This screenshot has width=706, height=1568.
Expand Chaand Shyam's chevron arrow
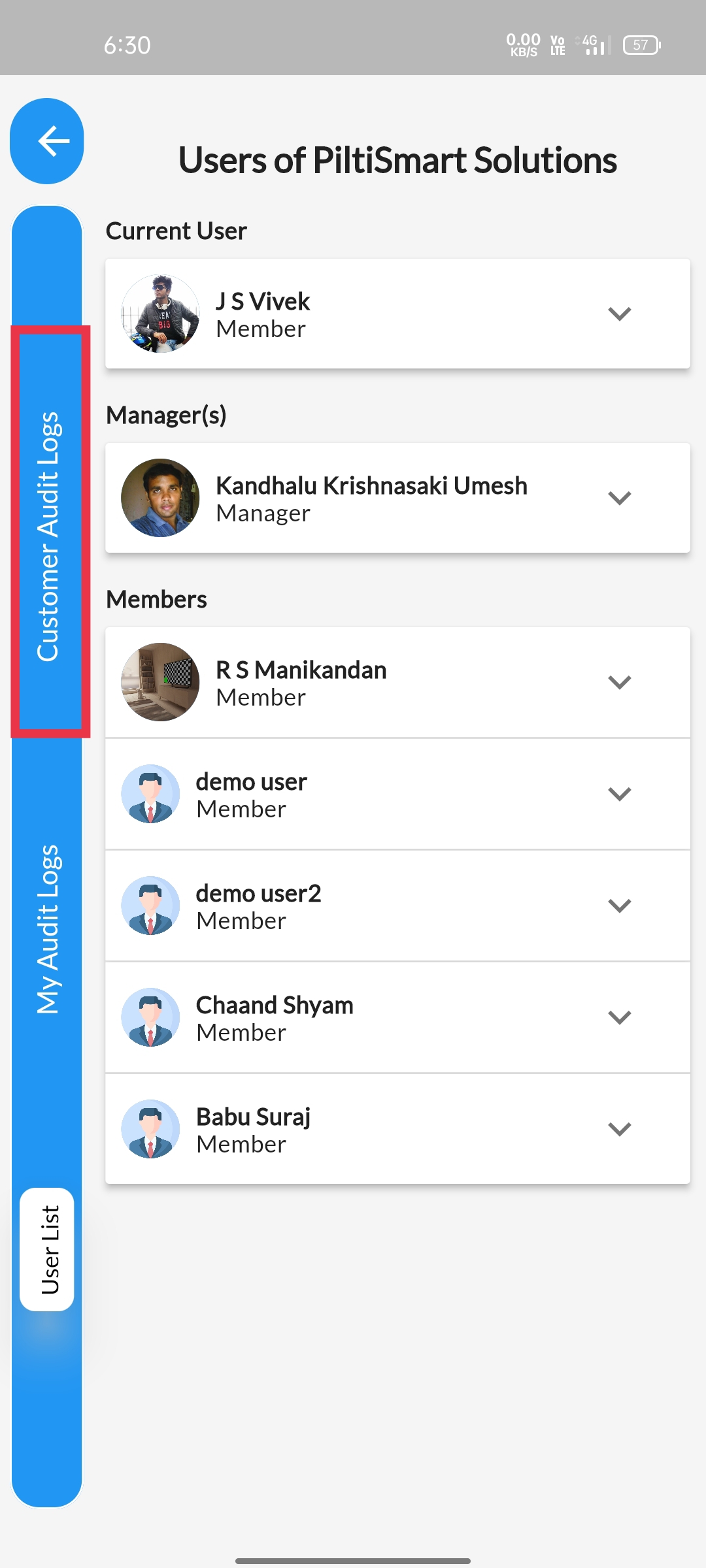[x=619, y=1017]
